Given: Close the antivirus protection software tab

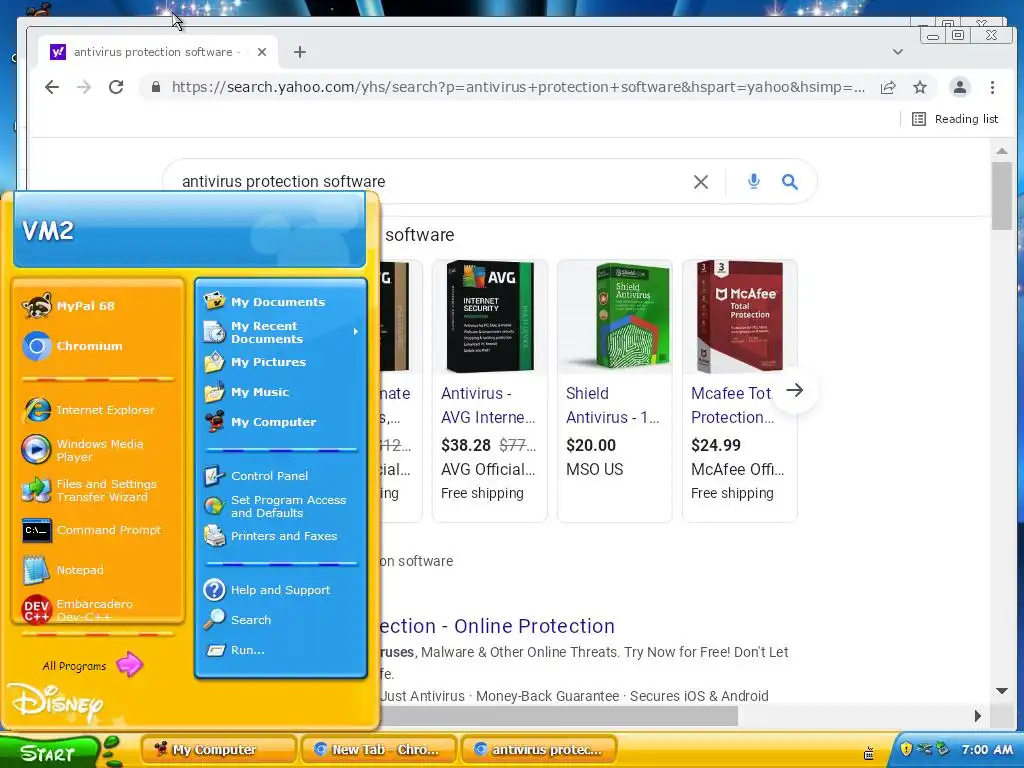Looking at the screenshot, I should [x=262, y=52].
